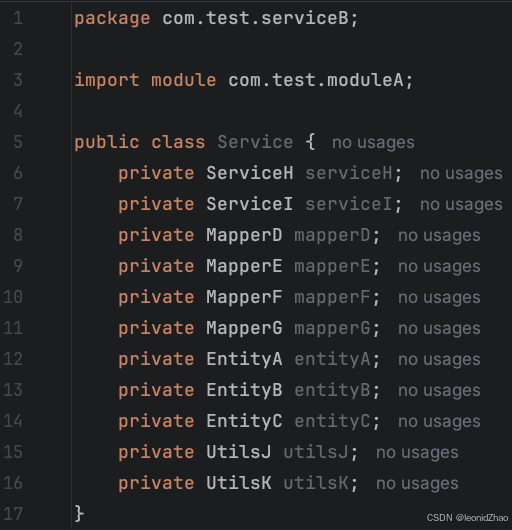
Task: Click the EntityA type name
Action: pyautogui.click(x=244, y=359)
